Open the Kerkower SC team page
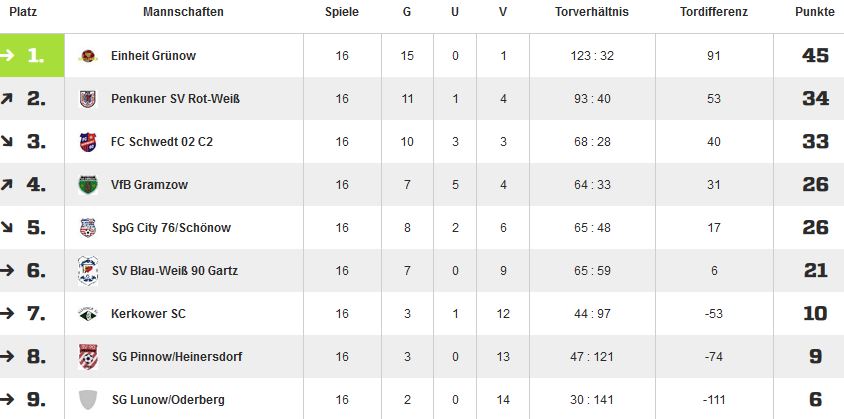The image size is (844, 419). pyautogui.click(x=148, y=313)
